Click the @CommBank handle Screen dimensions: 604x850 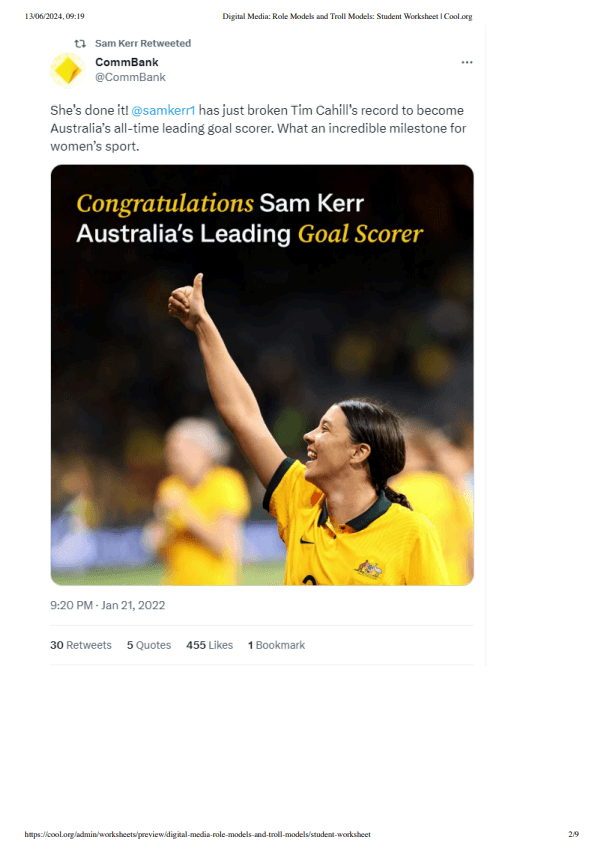[x=130, y=77]
